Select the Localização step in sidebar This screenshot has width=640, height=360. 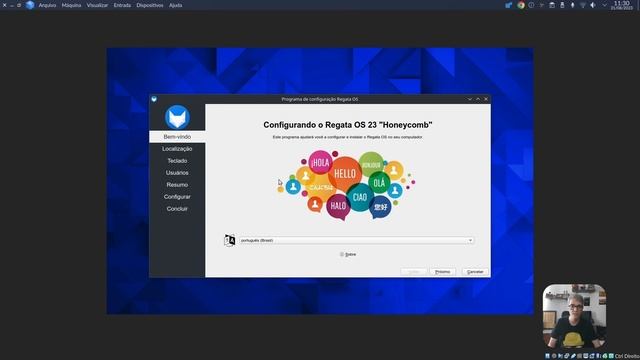tap(177, 149)
